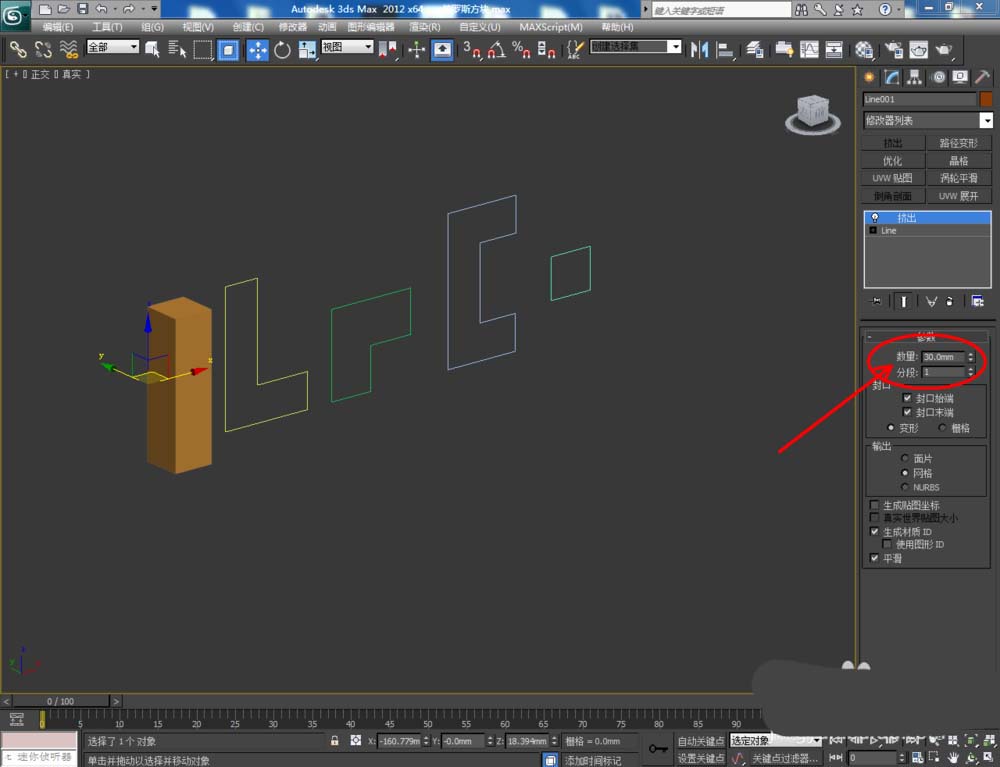The height and width of the screenshot is (767, 1000).
Task: Open Configure Modifier Sets icon
Action: point(977,301)
